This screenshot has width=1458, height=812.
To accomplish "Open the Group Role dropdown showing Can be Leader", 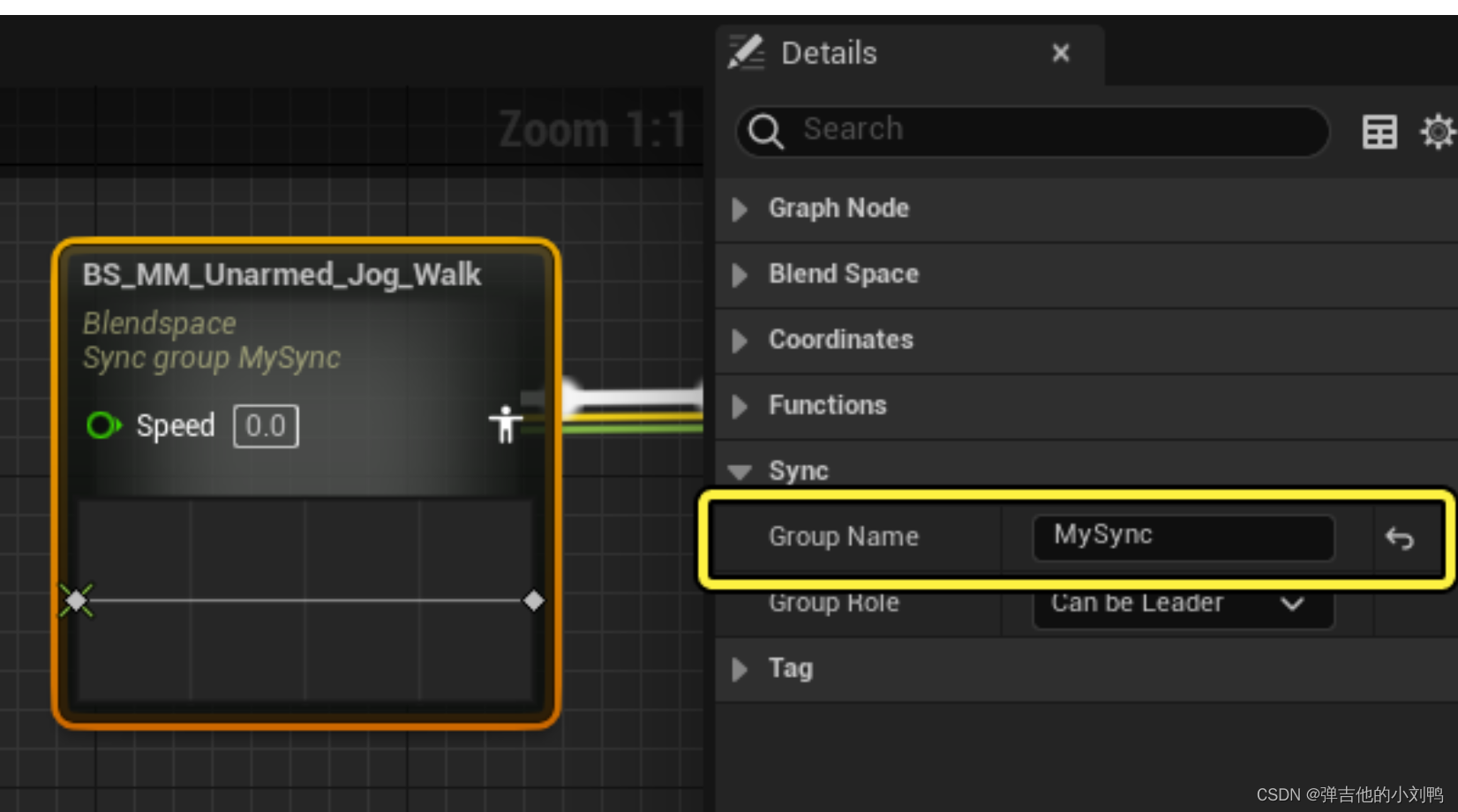I will pos(1183,605).
